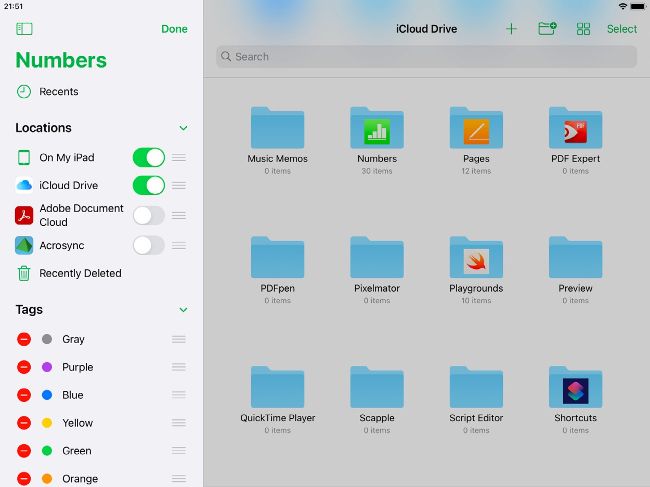Screen dimensions: 650x487
Task: Open the PDF Expert folder
Action: [x=575, y=129]
